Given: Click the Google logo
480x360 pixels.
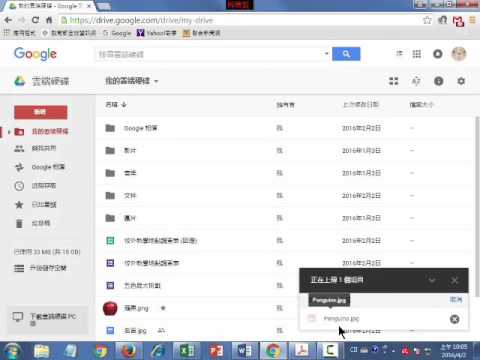Looking at the screenshot, I should (x=35, y=54).
